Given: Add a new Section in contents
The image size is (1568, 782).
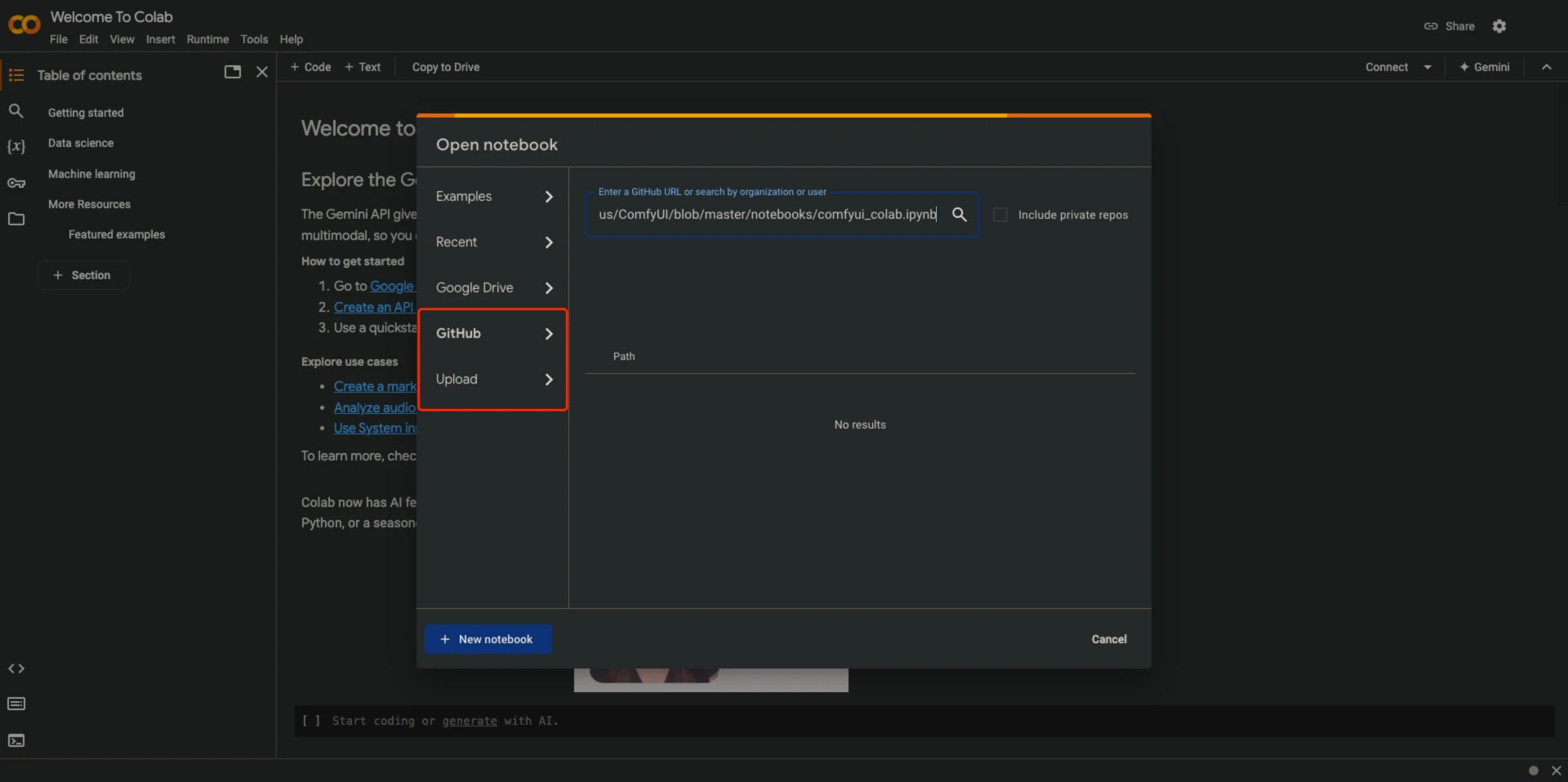Looking at the screenshot, I should tap(82, 275).
